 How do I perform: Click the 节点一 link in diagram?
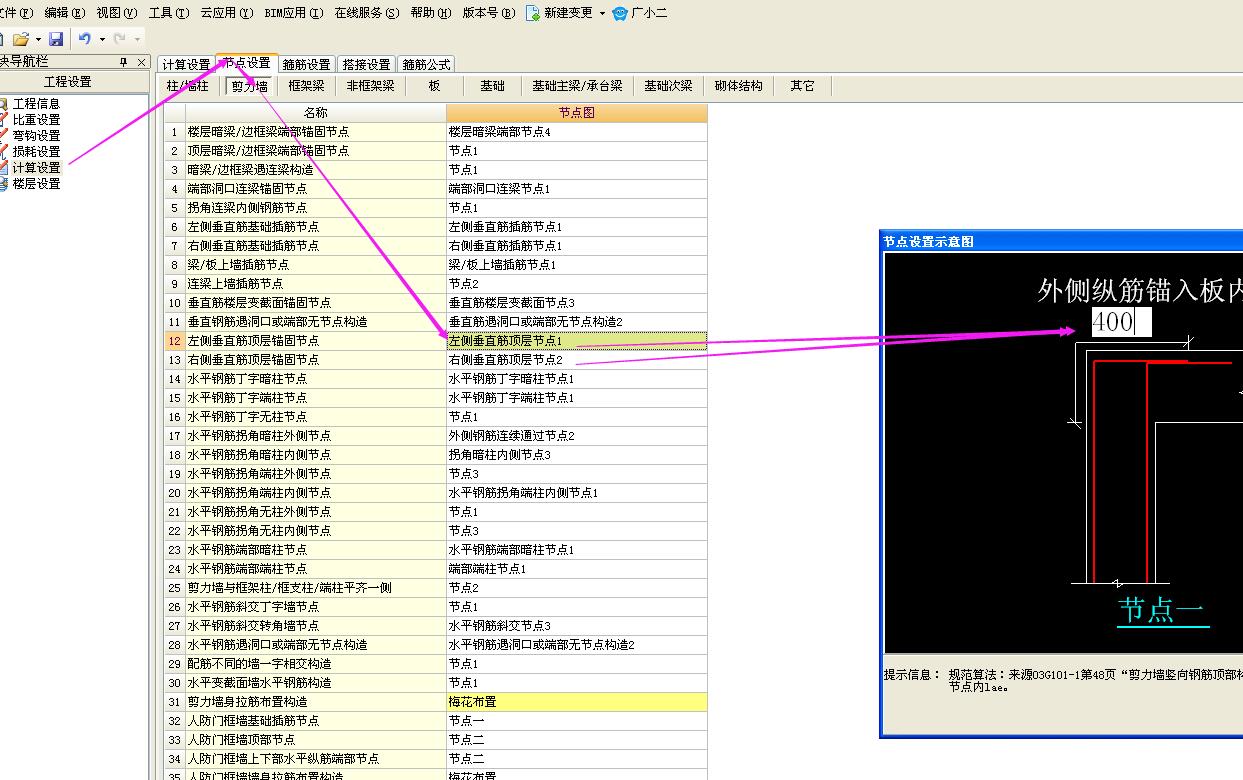1161,610
